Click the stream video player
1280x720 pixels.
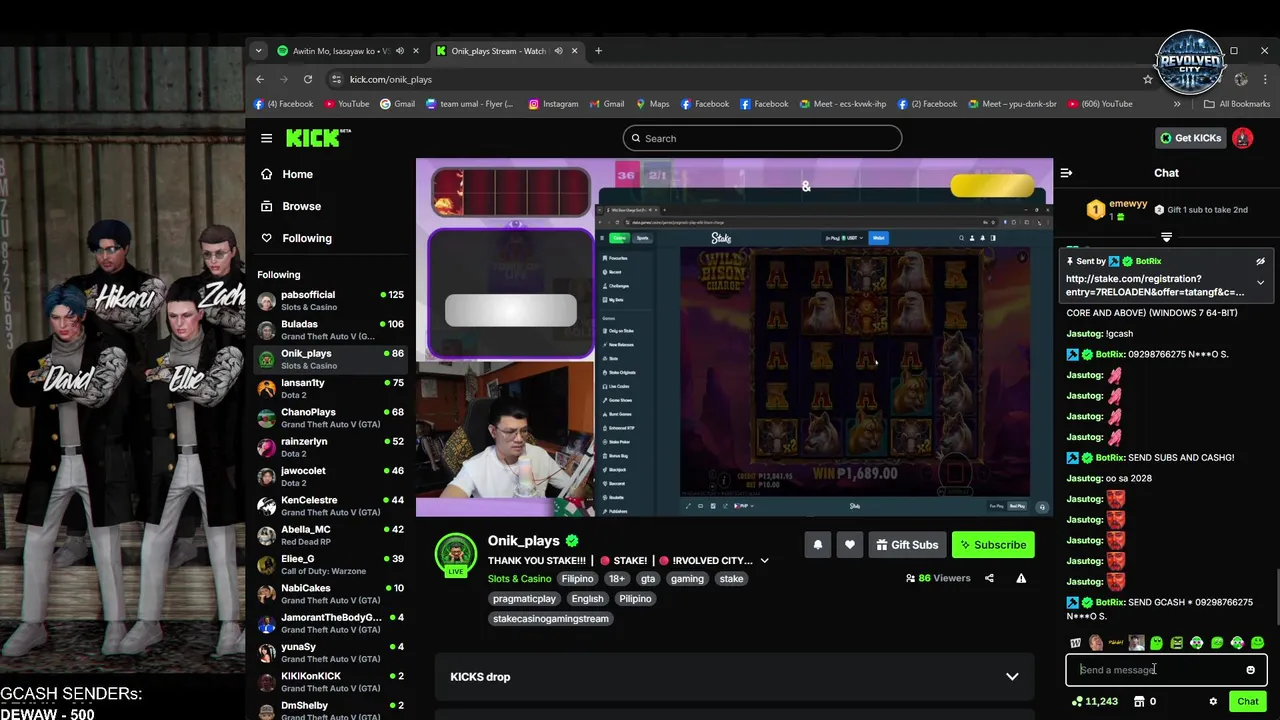734,337
